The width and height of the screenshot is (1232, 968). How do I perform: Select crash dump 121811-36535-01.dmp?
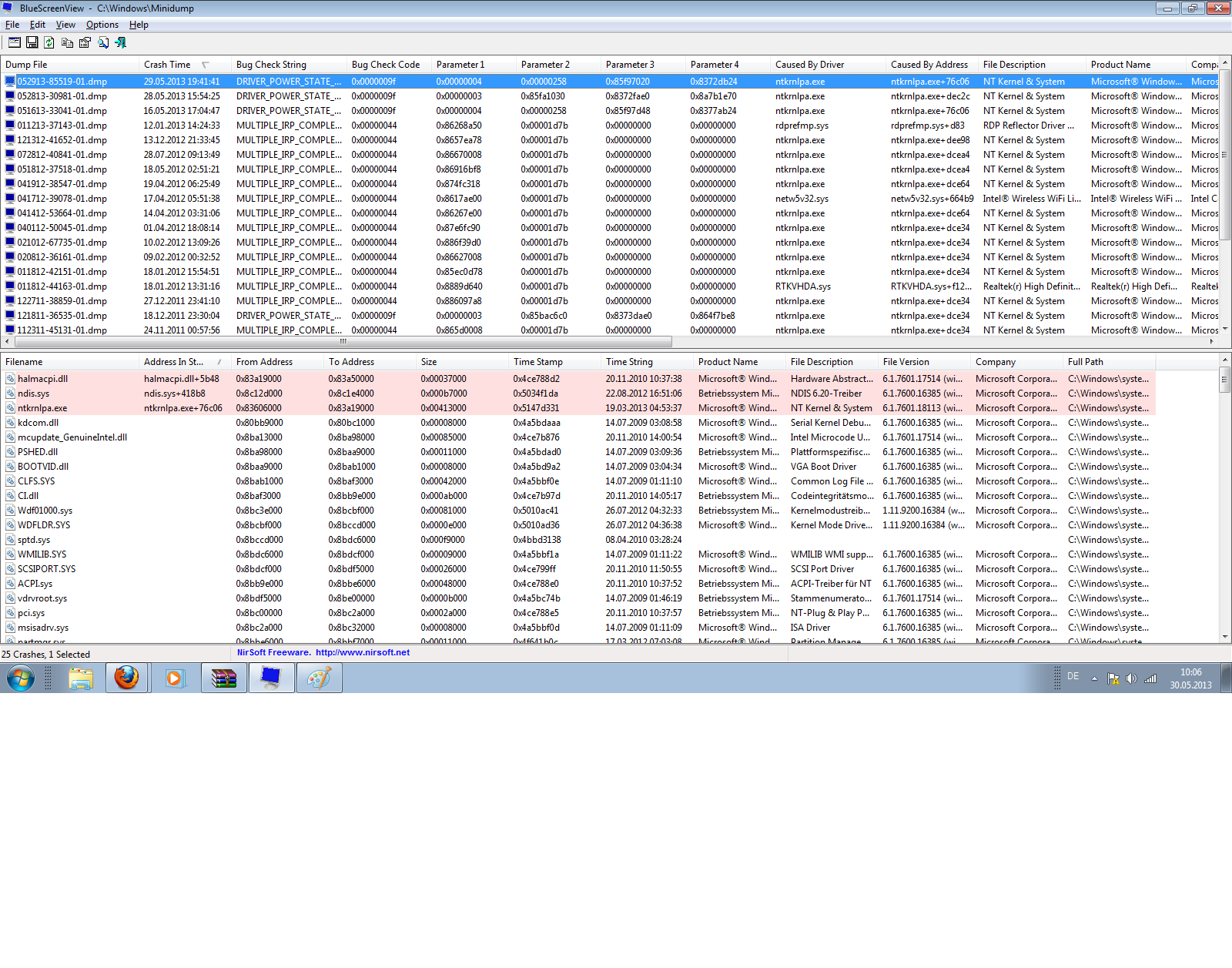tap(62, 316)
